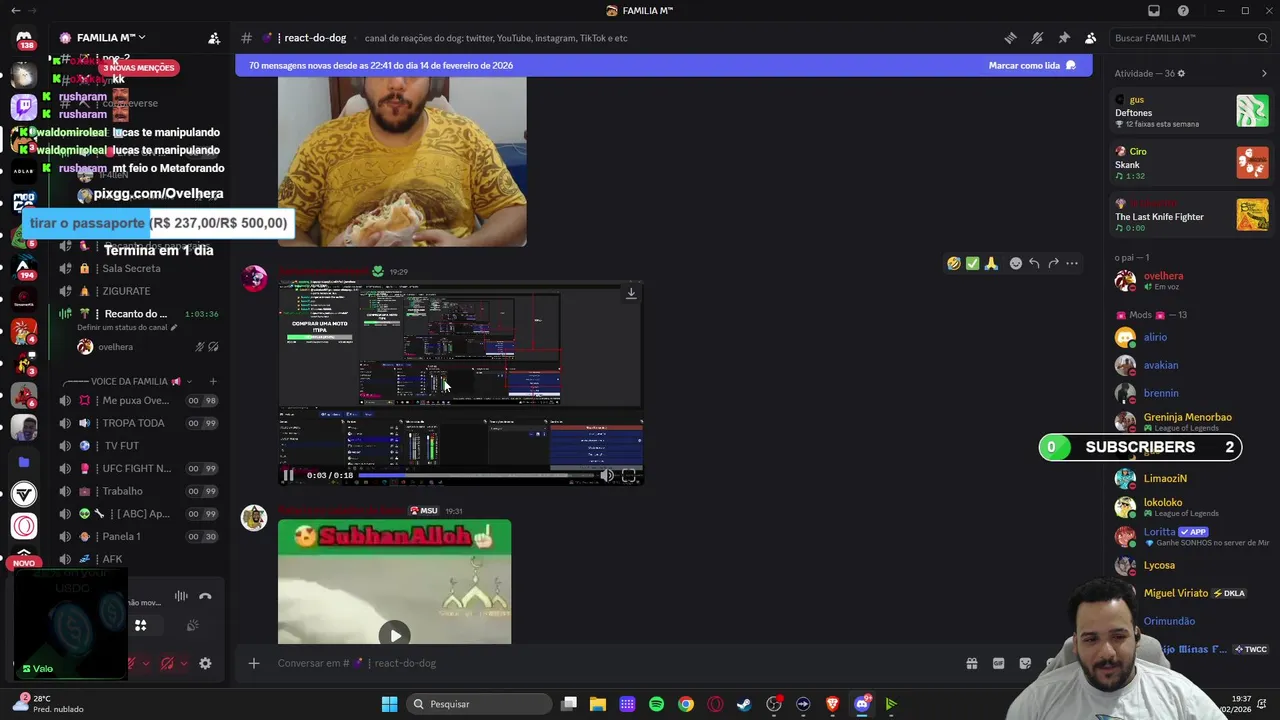Viewport: 1280px width, 720px height.
Task: Disconnect from voice call
Action: [x=205, y=597]
